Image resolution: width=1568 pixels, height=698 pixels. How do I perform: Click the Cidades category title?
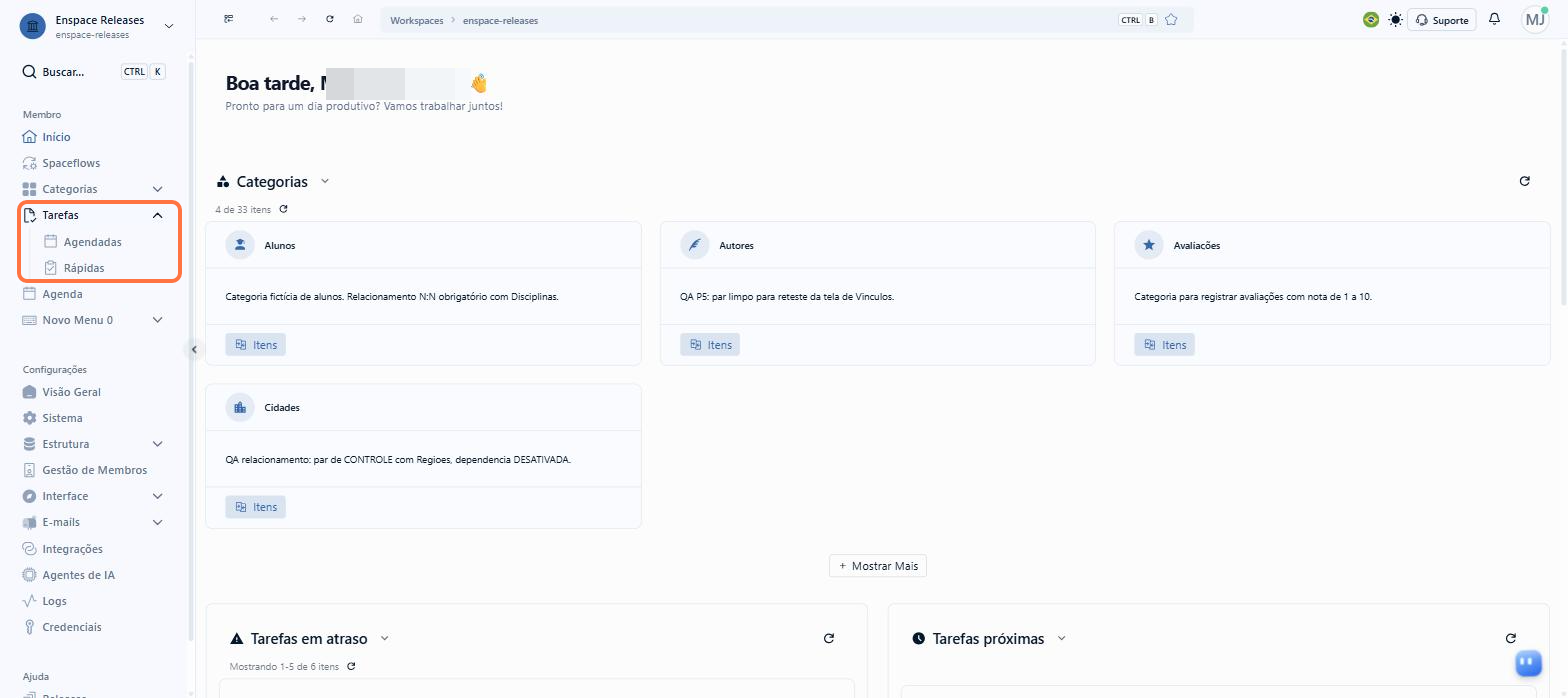282,408
